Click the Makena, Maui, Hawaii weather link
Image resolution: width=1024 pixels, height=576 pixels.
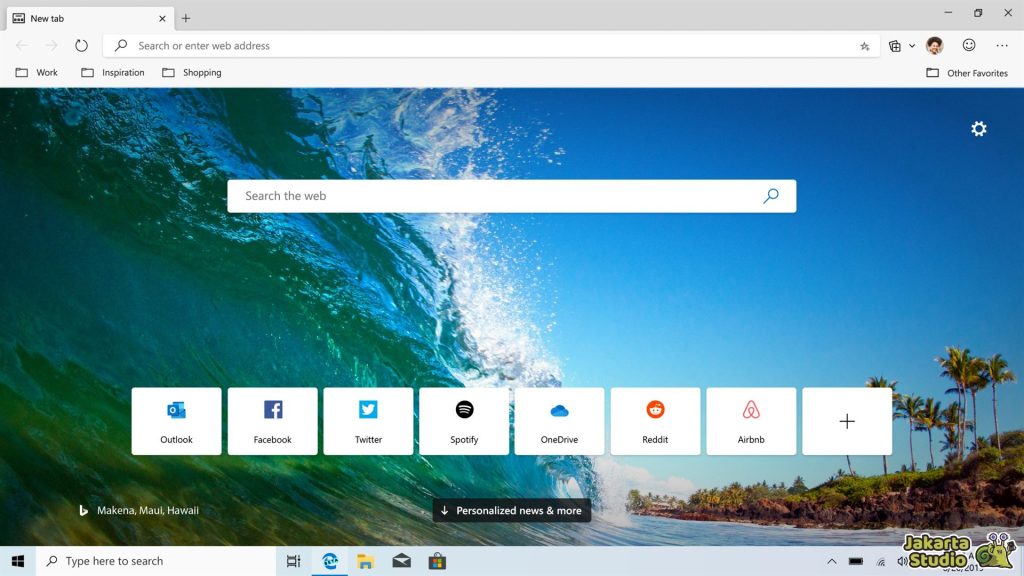click(x=146, y=510)
